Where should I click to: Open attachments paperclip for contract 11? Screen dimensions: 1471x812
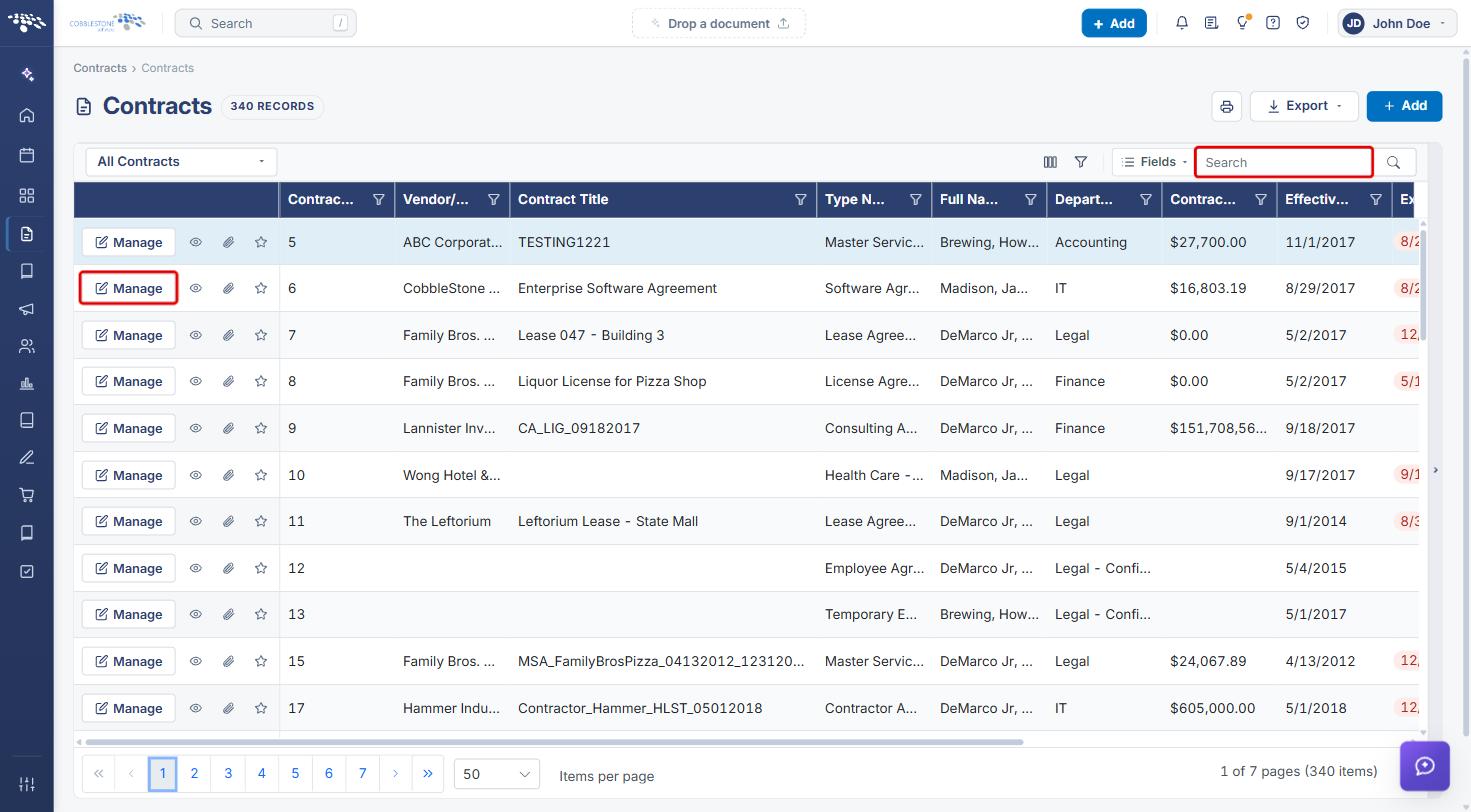(x=228, y=521)
